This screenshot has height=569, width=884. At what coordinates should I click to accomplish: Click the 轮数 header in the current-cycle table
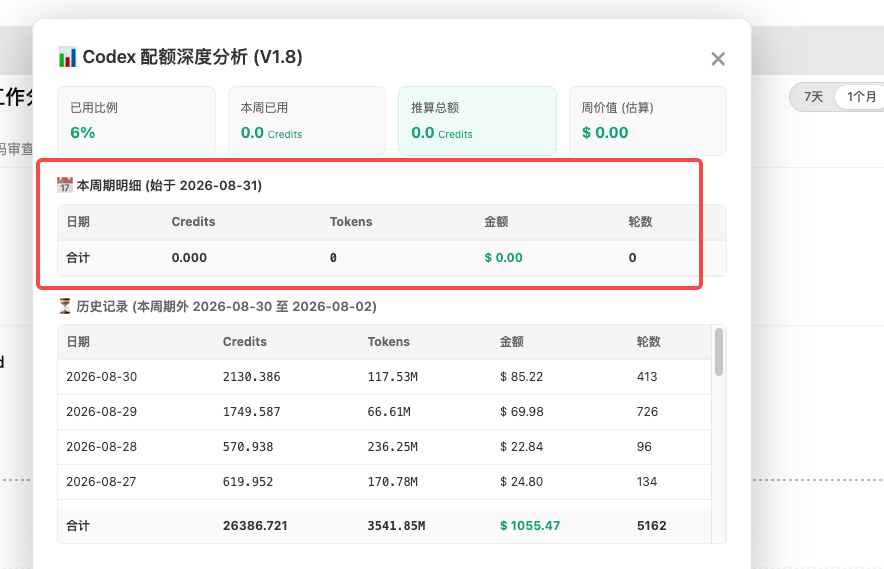click(x=640, y=222)
